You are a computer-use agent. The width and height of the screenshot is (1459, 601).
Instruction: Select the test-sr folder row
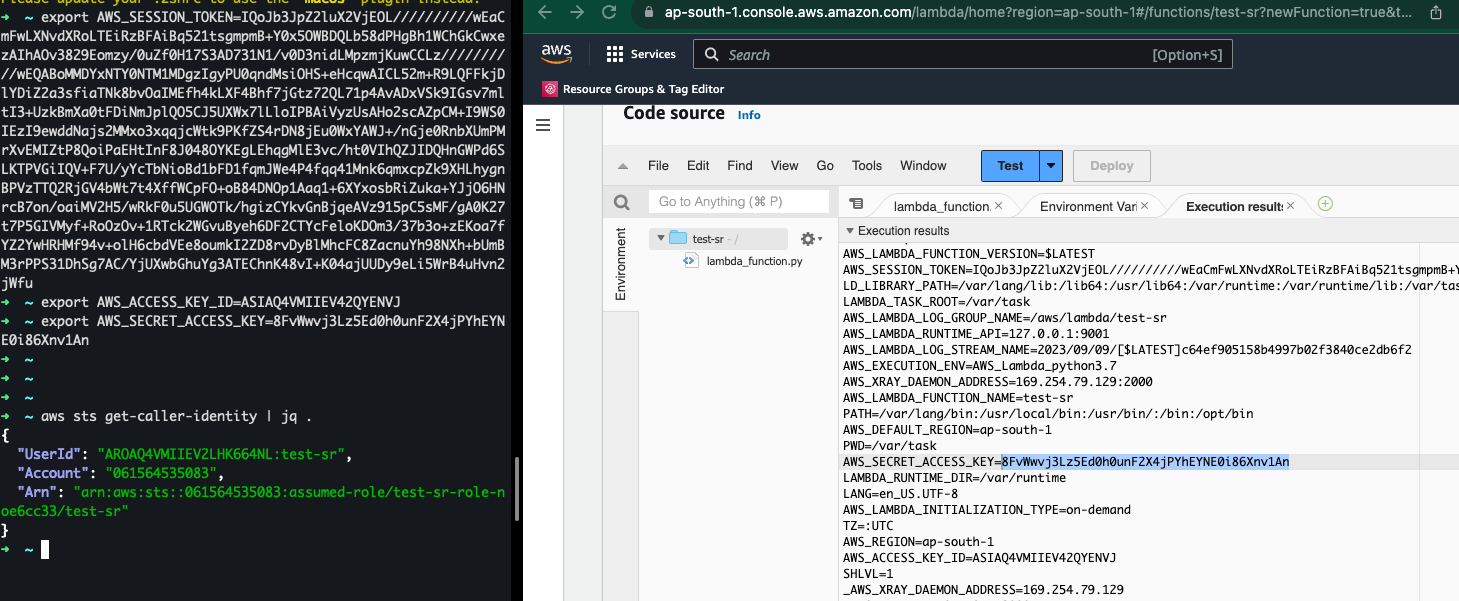click(x=720, y=239)
